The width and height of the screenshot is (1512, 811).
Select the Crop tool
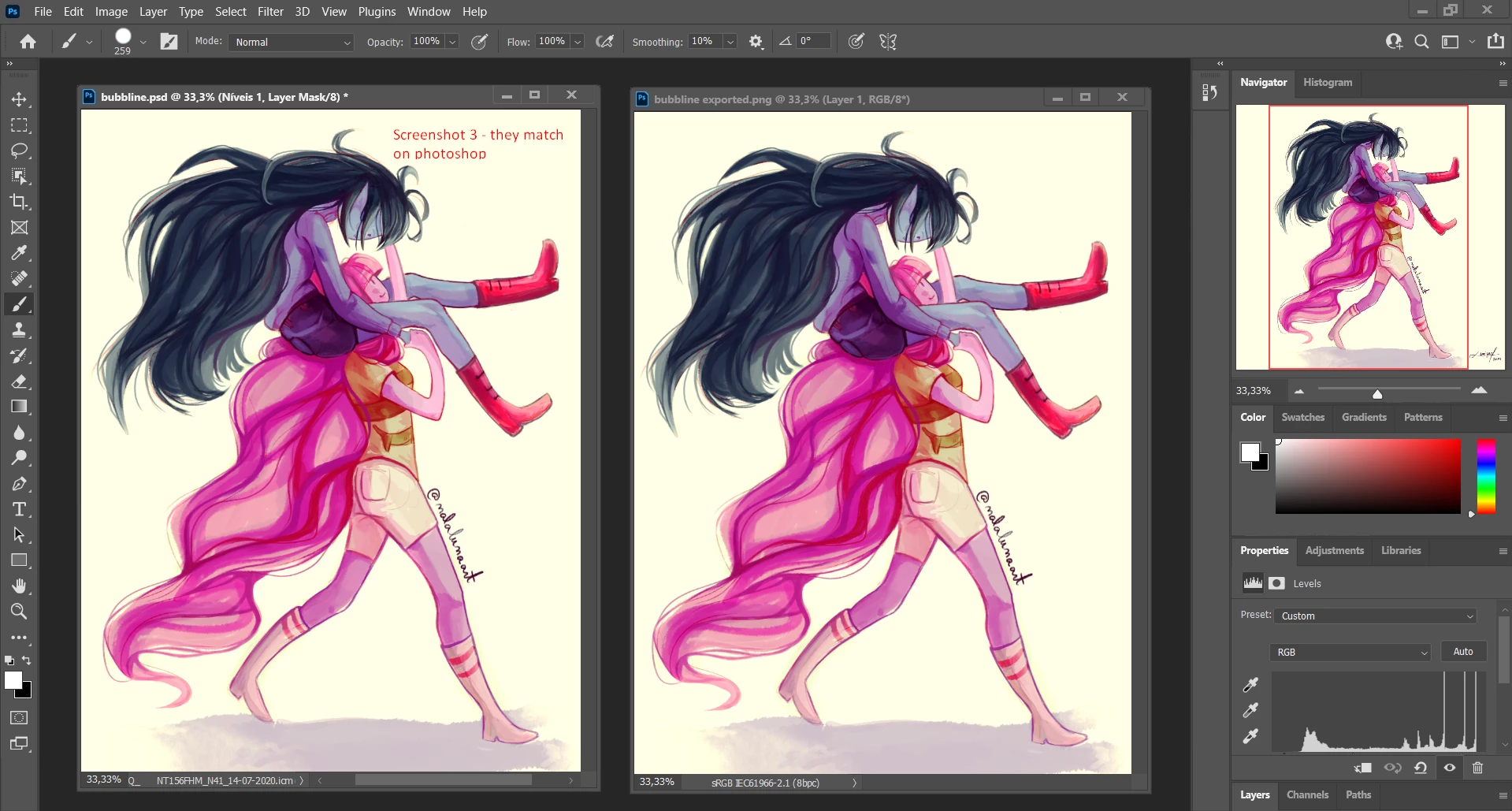point(19,202)
